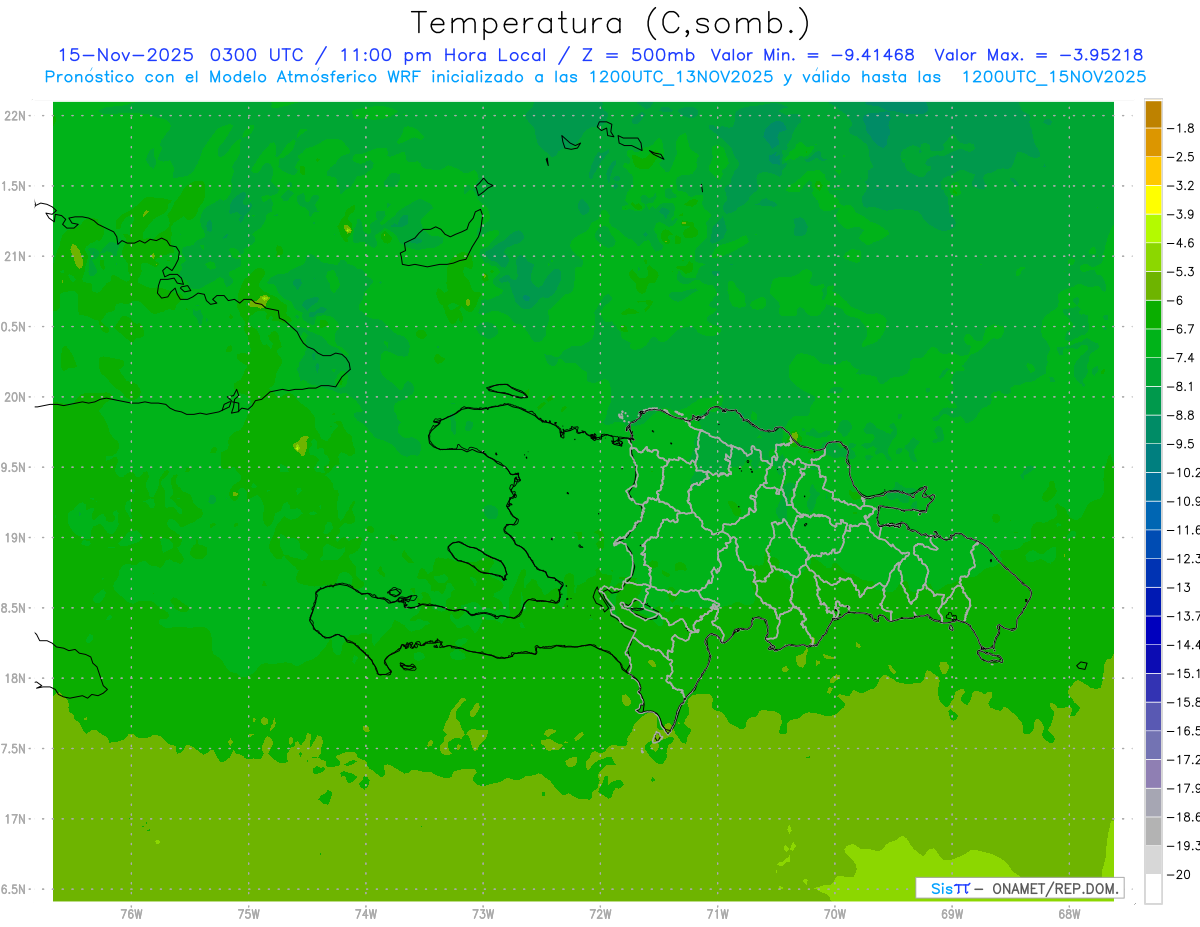Click the "Valor Min. = -9.41468" text
The width and height of the screenshot is (1200, 927).
click(813, 55)
